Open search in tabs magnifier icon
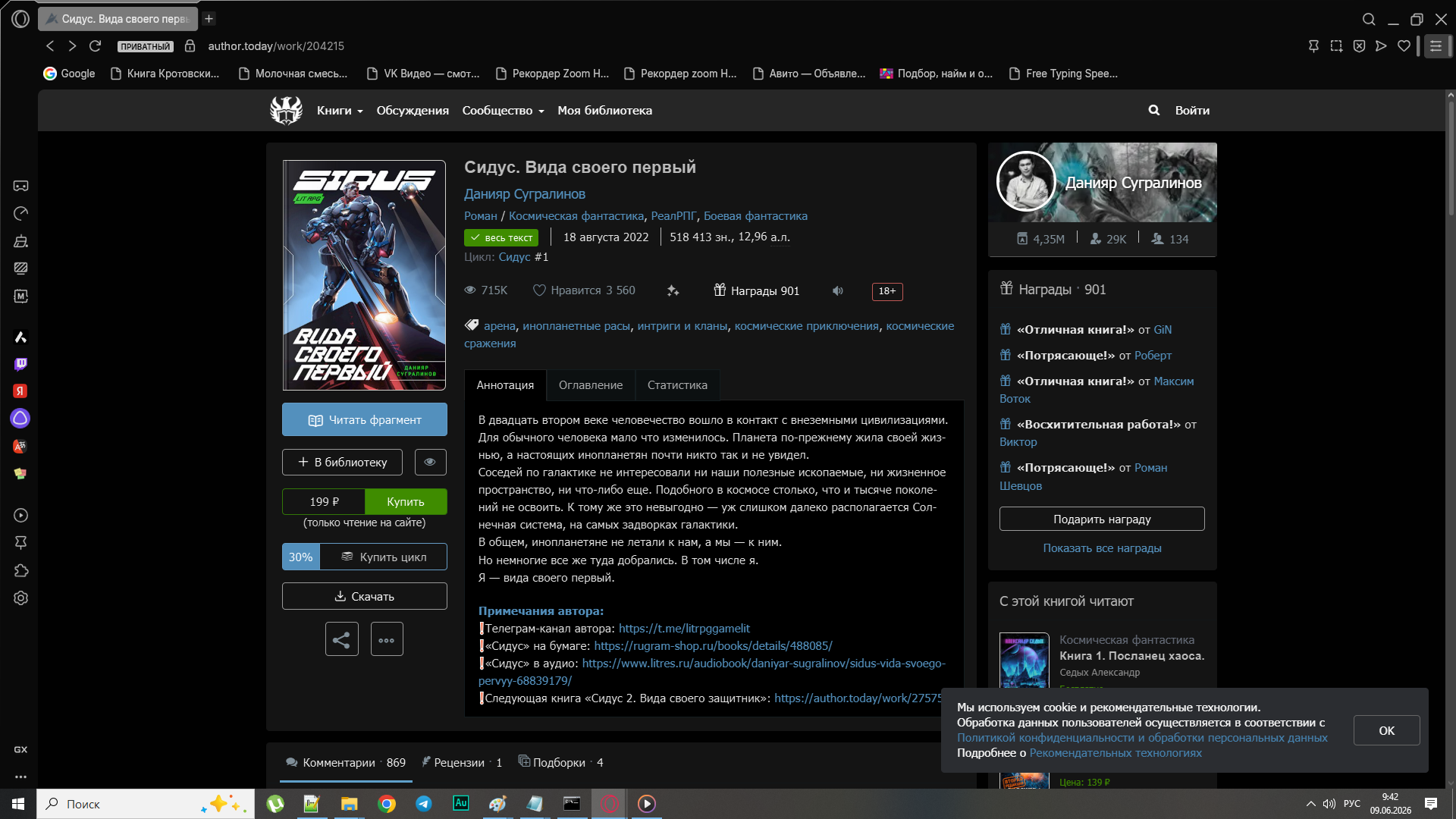This screenshot has height=819, width=1456. [x=1369, y=19]
